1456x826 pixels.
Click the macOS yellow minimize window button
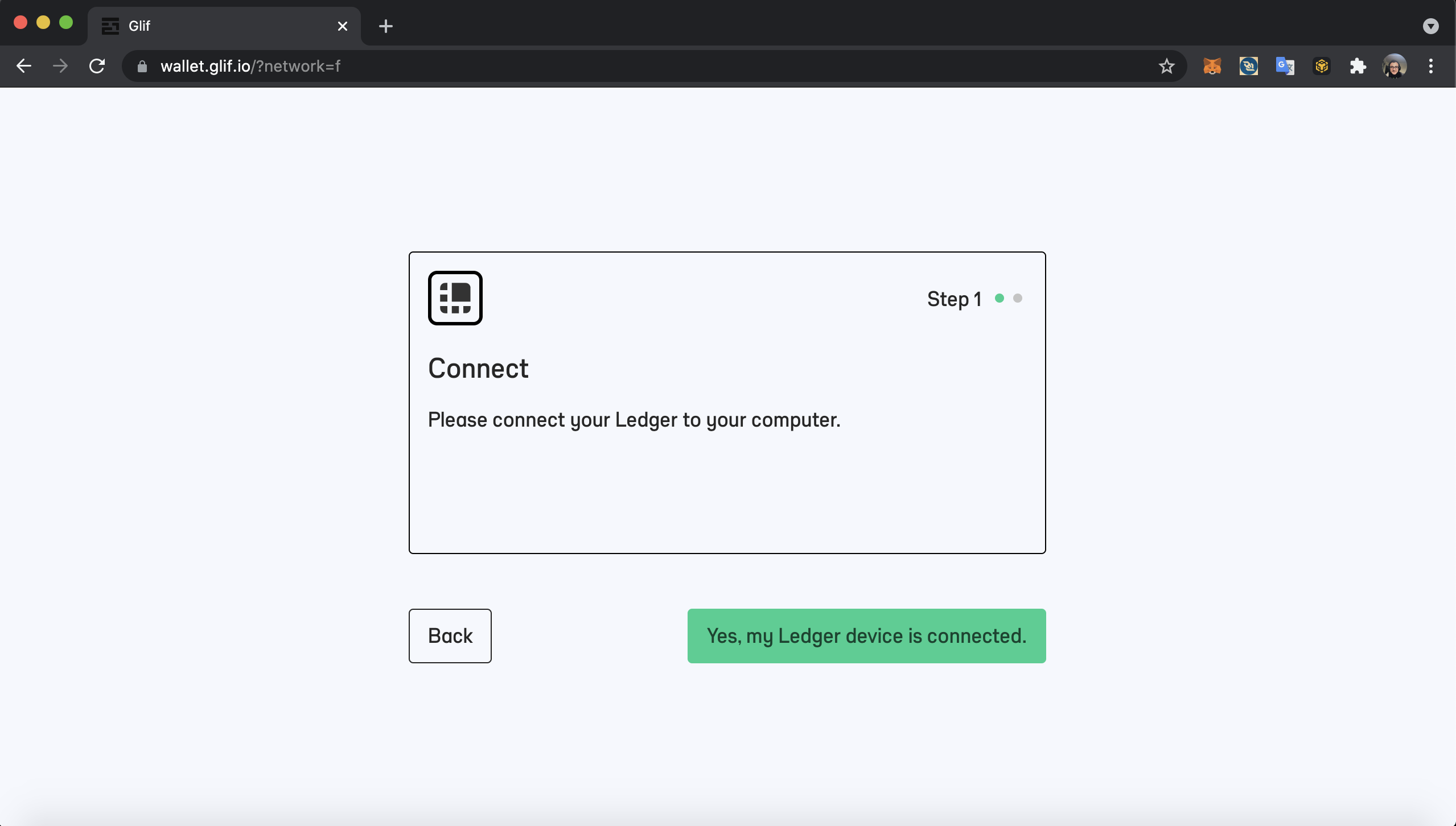(x=43, y=22)
